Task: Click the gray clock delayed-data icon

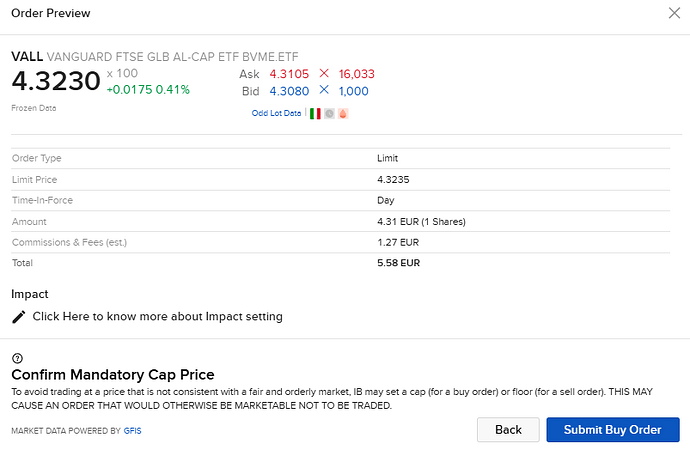Action: pyautogui.click(x=329, y=113)
